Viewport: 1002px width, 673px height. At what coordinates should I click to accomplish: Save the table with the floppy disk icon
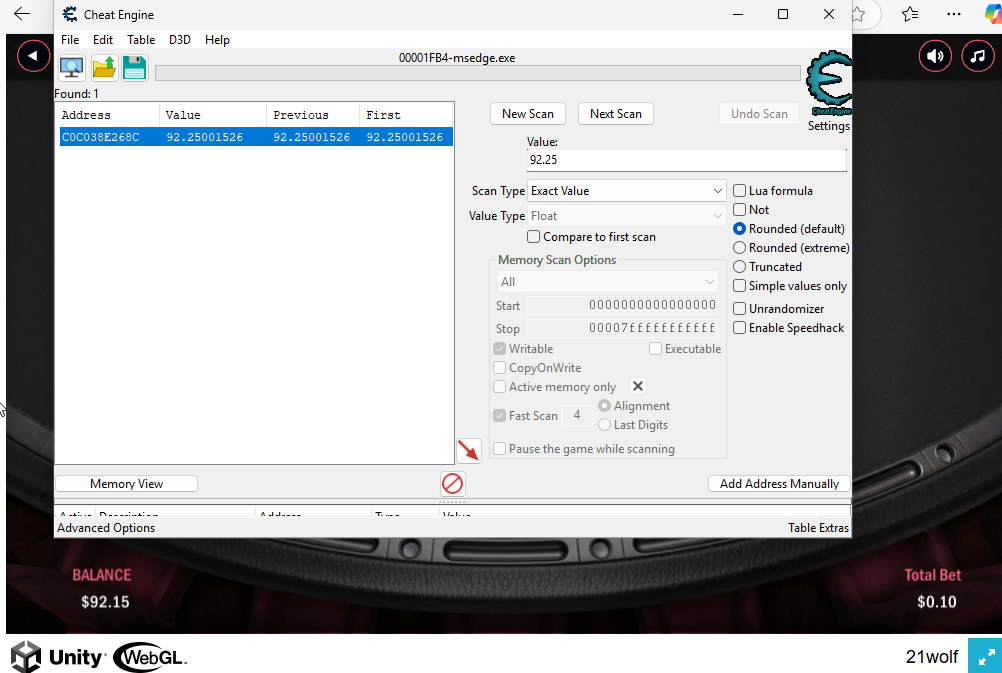click(x=135, y=68)
